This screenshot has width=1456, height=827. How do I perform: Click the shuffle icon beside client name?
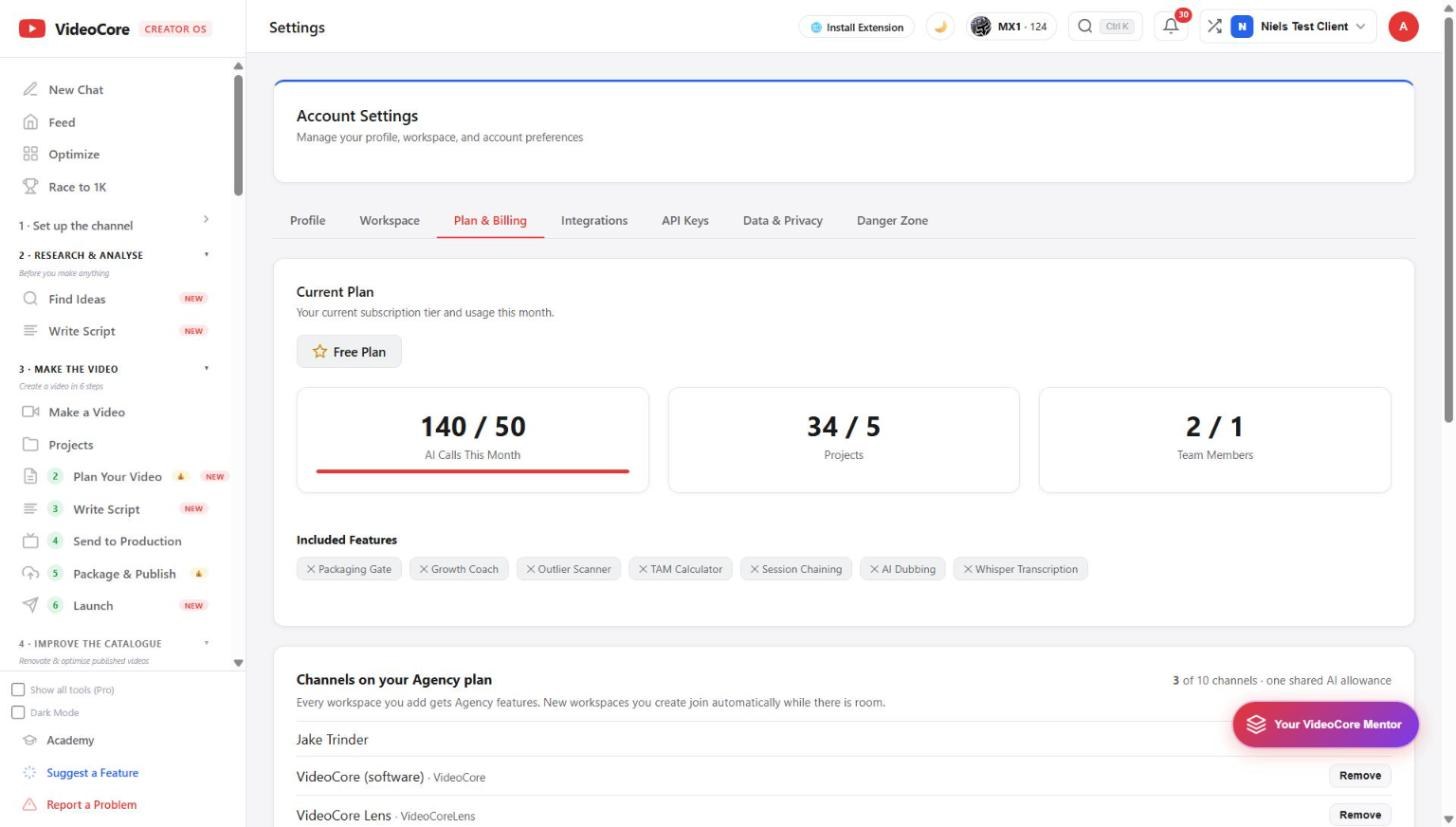(1214, 27)
